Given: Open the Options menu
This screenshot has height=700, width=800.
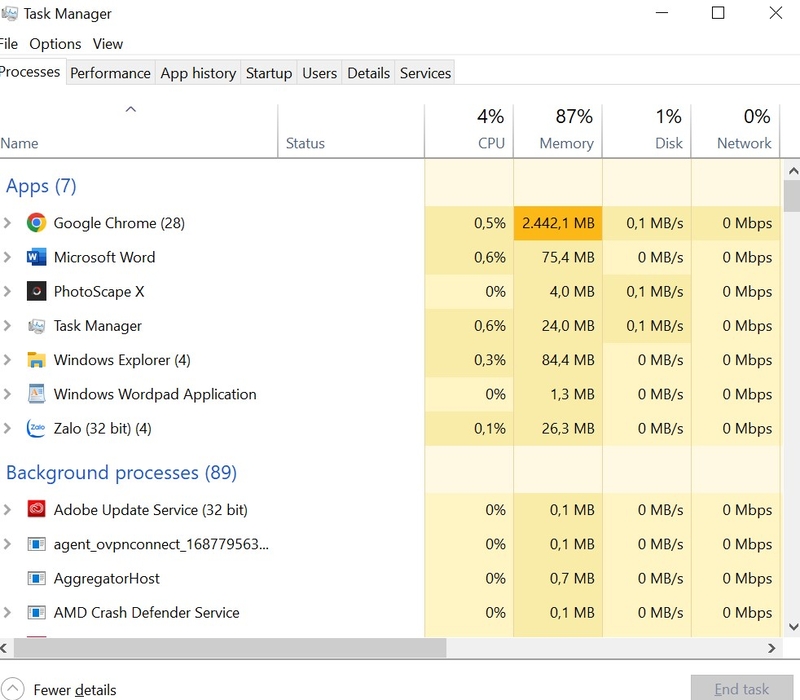Looking at the screenshot, I should pos(55,44).
